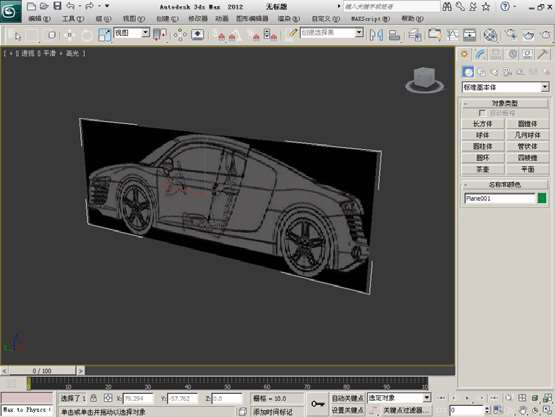Click the Undo arrow icon
This screenshot has height=417, width=555.
(x=71, y=6)
